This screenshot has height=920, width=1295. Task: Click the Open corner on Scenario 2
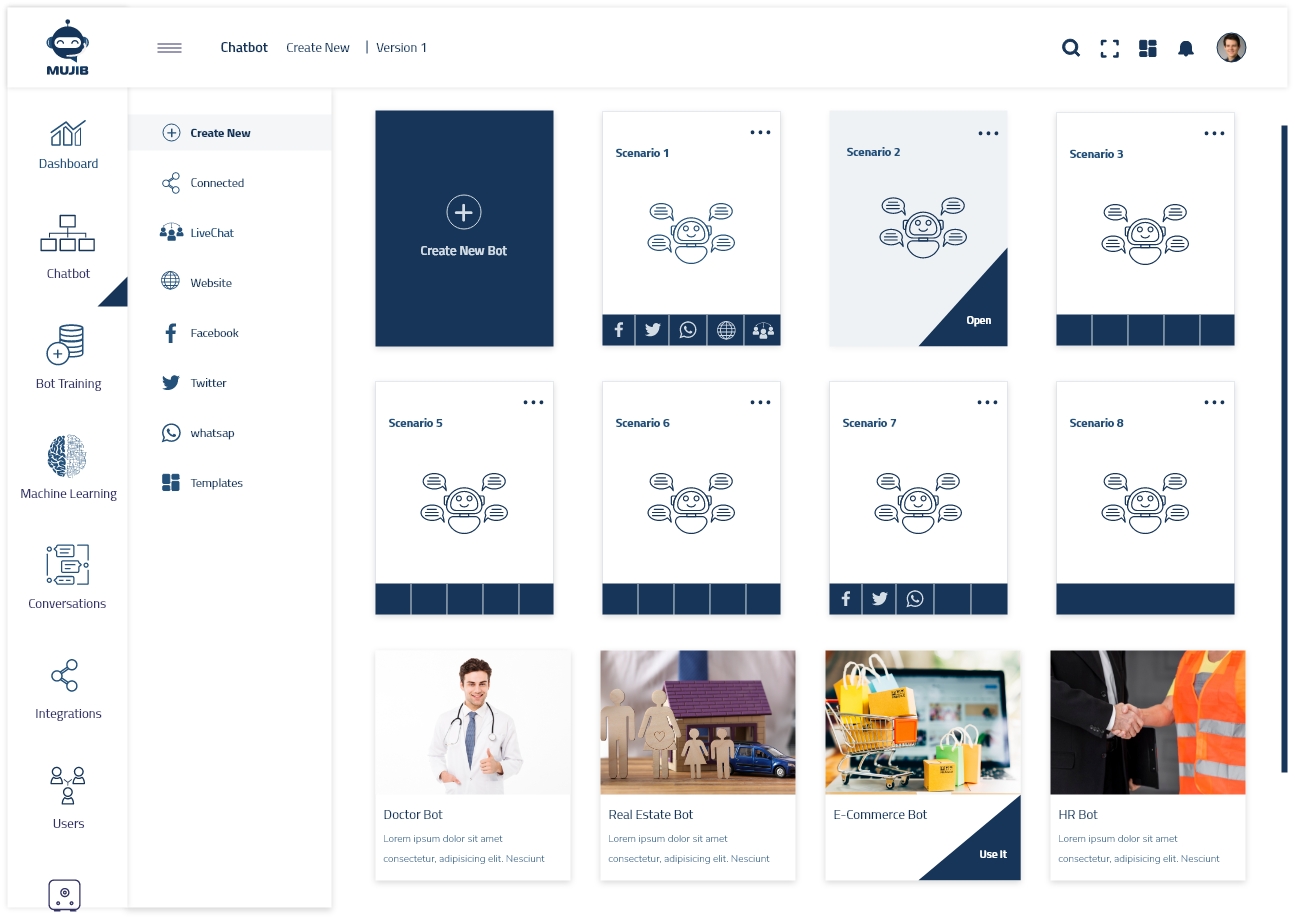[x=978, y=320]
